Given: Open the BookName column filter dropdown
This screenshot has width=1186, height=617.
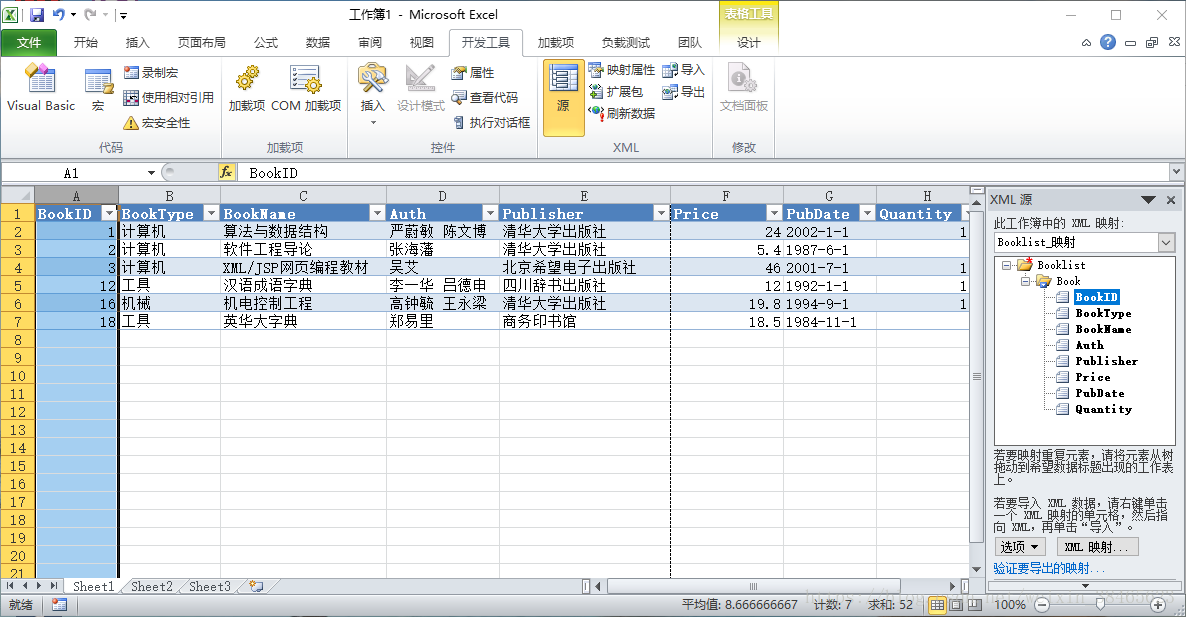Looking at the screenshot, I should tap(377, 213).
